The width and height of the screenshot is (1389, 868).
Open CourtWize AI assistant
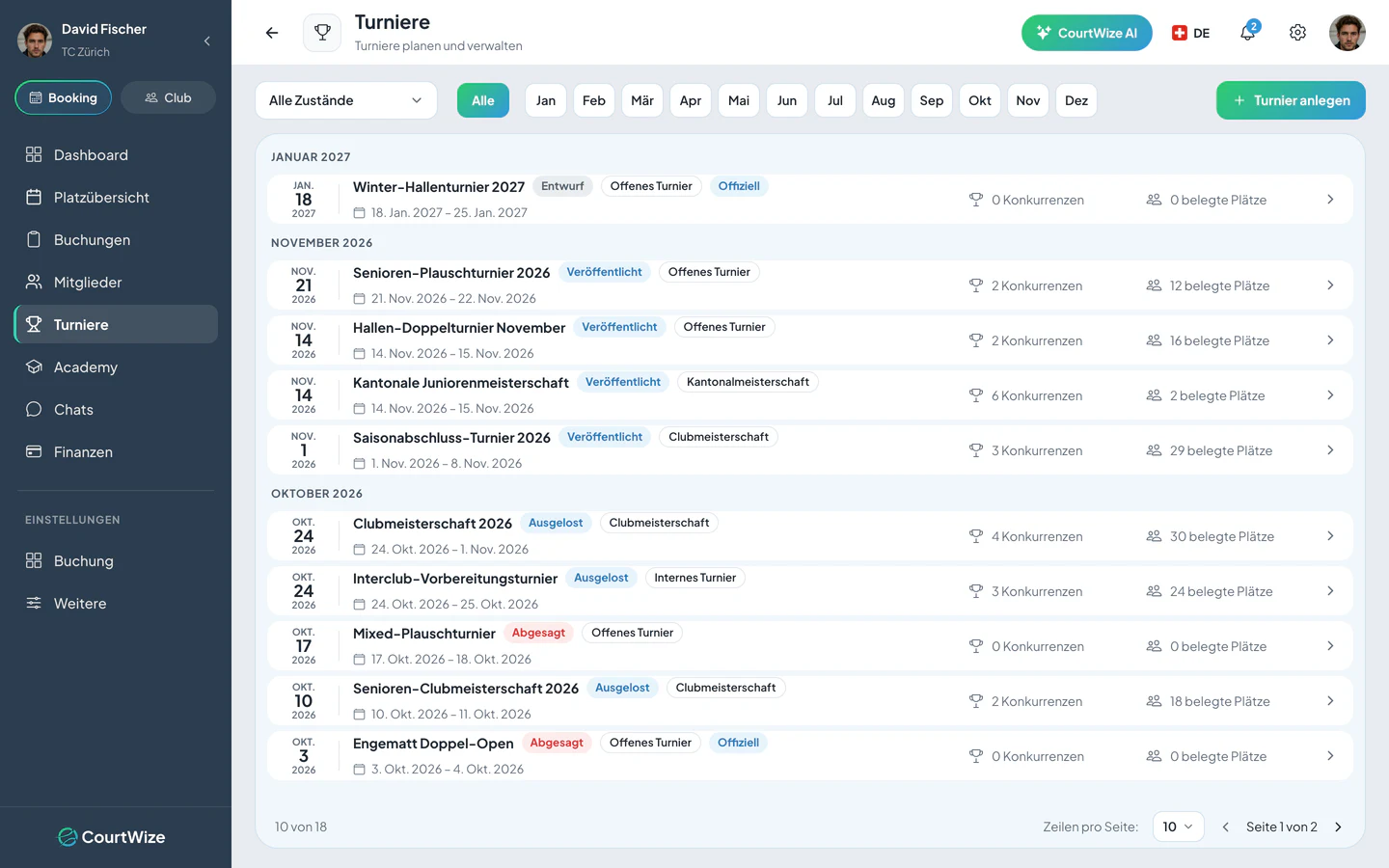coord(1087,33)
